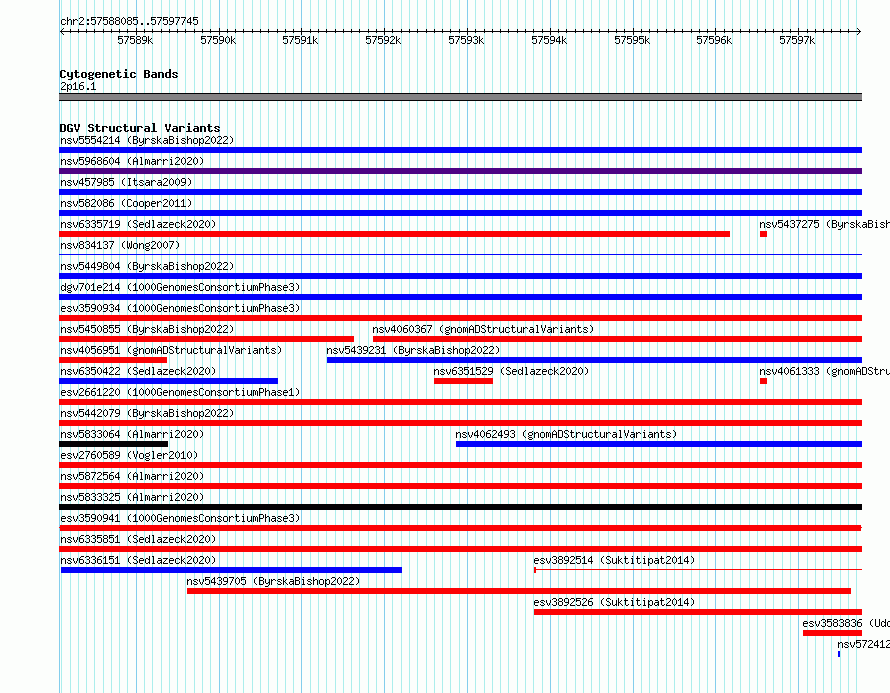Click the nsv4060367 (gnomADStructuralVariants) label
The width and height of the screenshot is (890, 693).
pos(483,329)
